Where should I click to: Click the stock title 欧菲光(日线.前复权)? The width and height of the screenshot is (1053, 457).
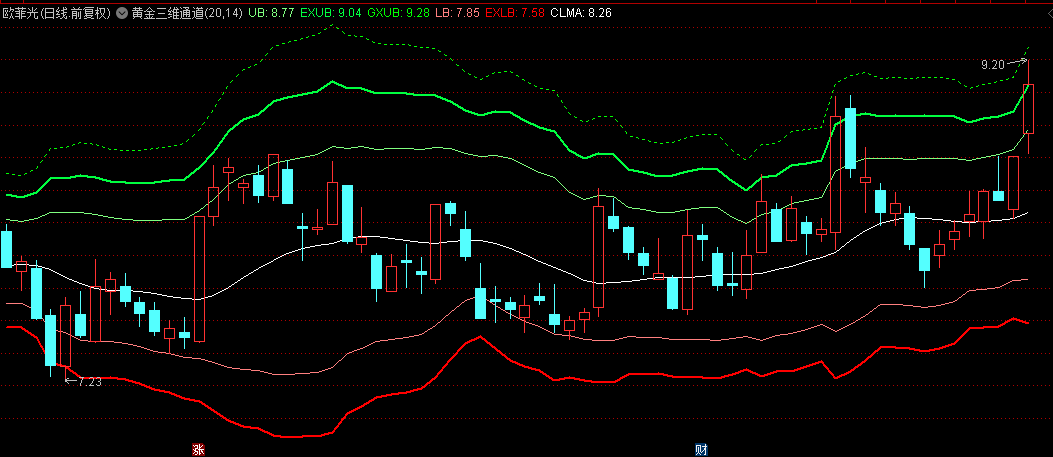[x=56, y=12]
